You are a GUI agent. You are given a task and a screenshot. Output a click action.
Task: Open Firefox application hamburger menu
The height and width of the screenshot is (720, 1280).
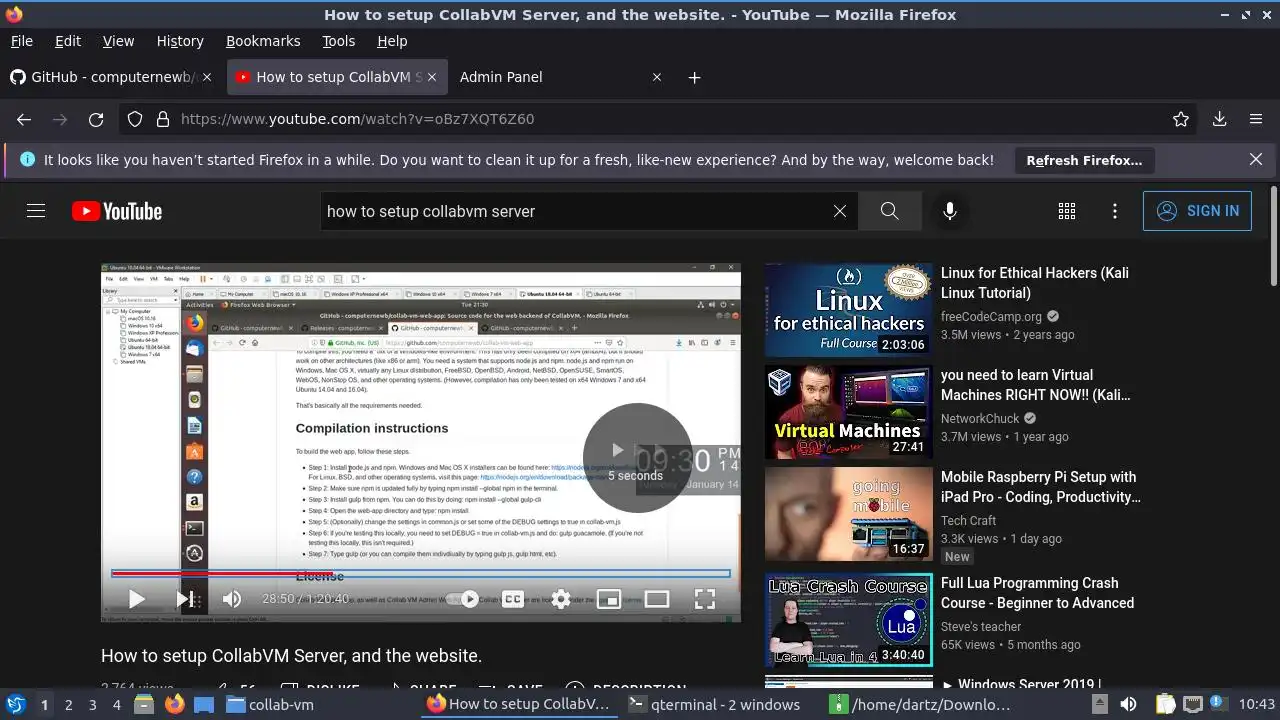pyautogui.click(x=1256, y=119)
